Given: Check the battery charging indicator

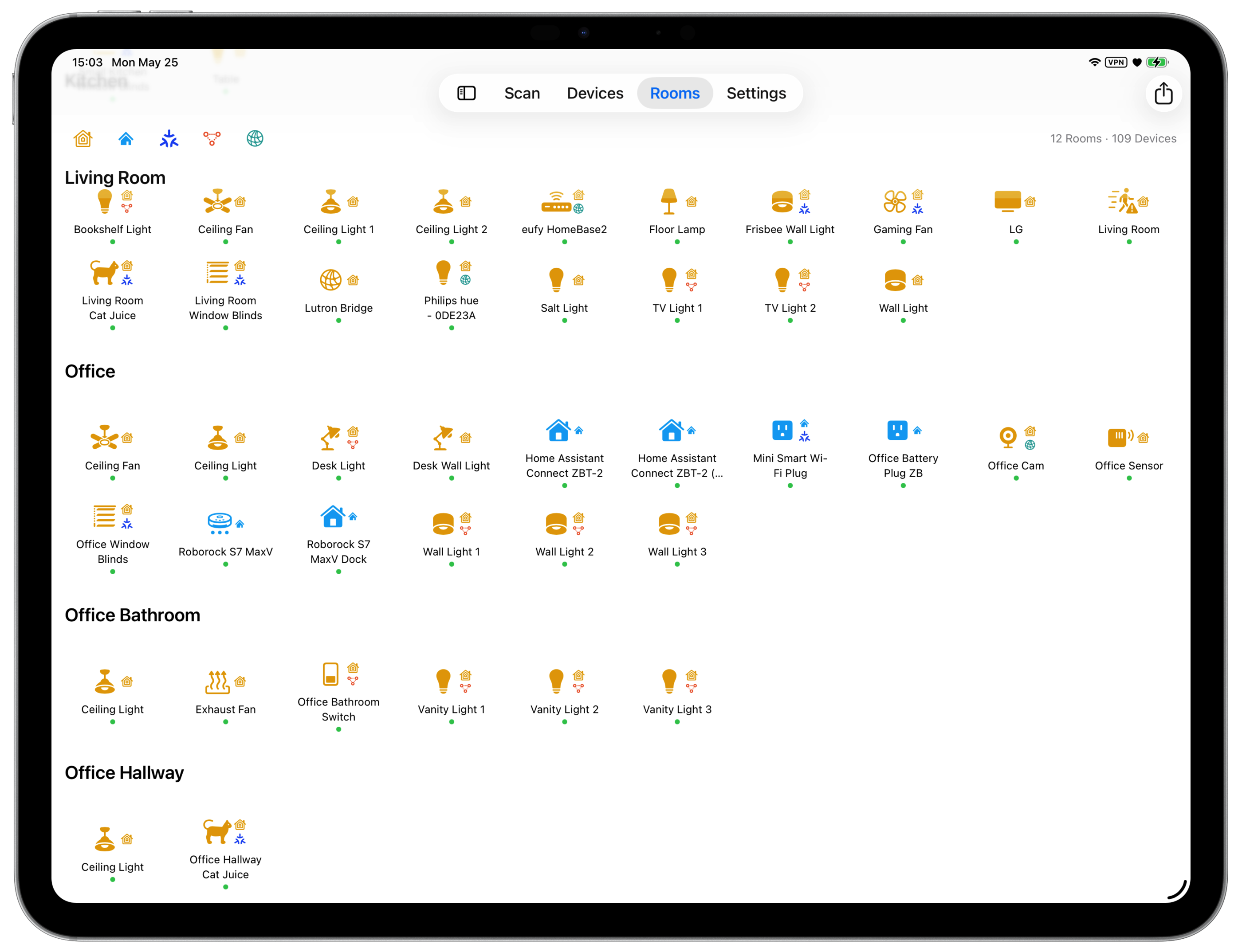Looking at the screenshot, I should (x=1157, y=63).
